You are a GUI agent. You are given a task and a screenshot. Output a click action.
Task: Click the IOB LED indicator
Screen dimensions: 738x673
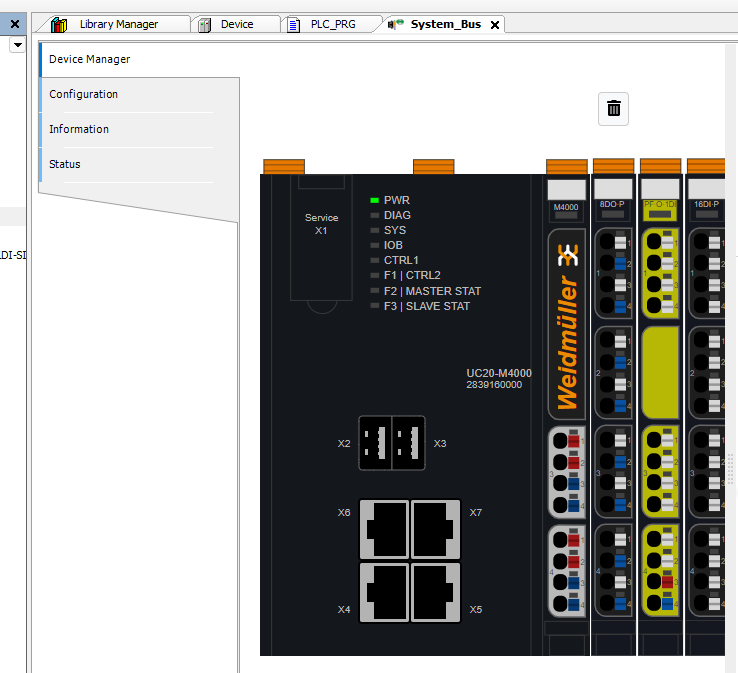(x=374, y=245)
